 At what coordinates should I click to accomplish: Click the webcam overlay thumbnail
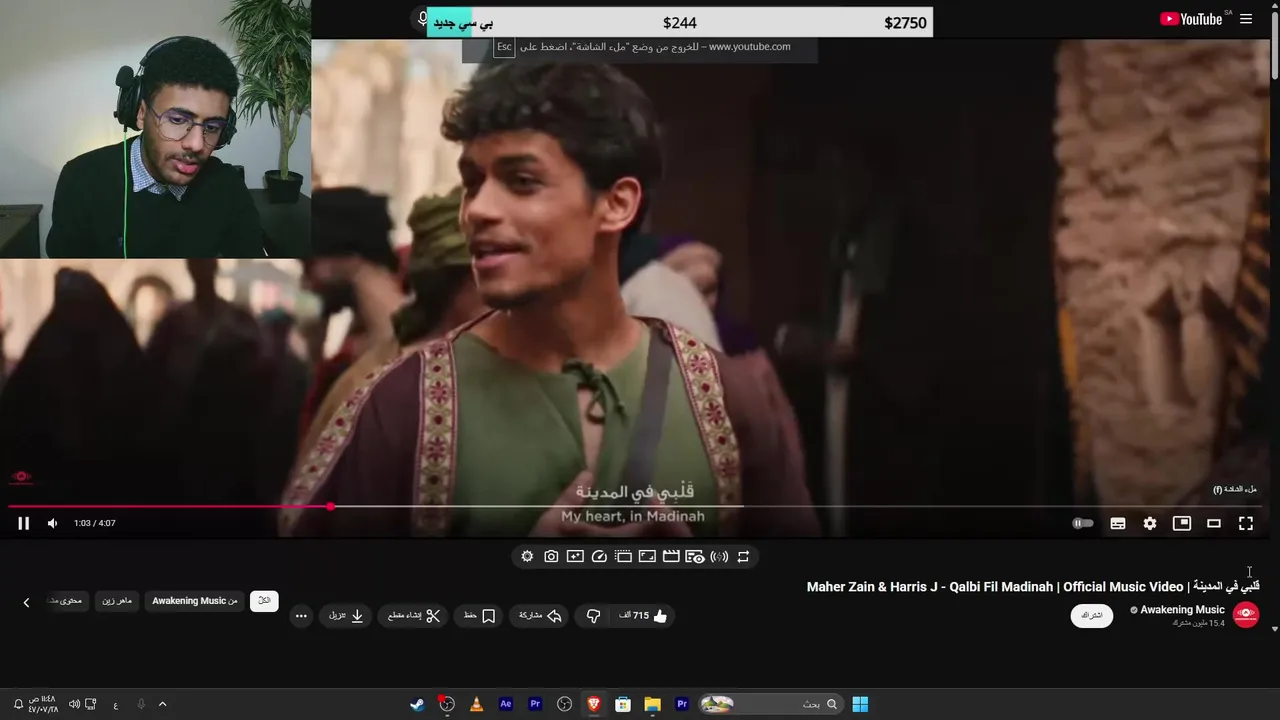155,129
